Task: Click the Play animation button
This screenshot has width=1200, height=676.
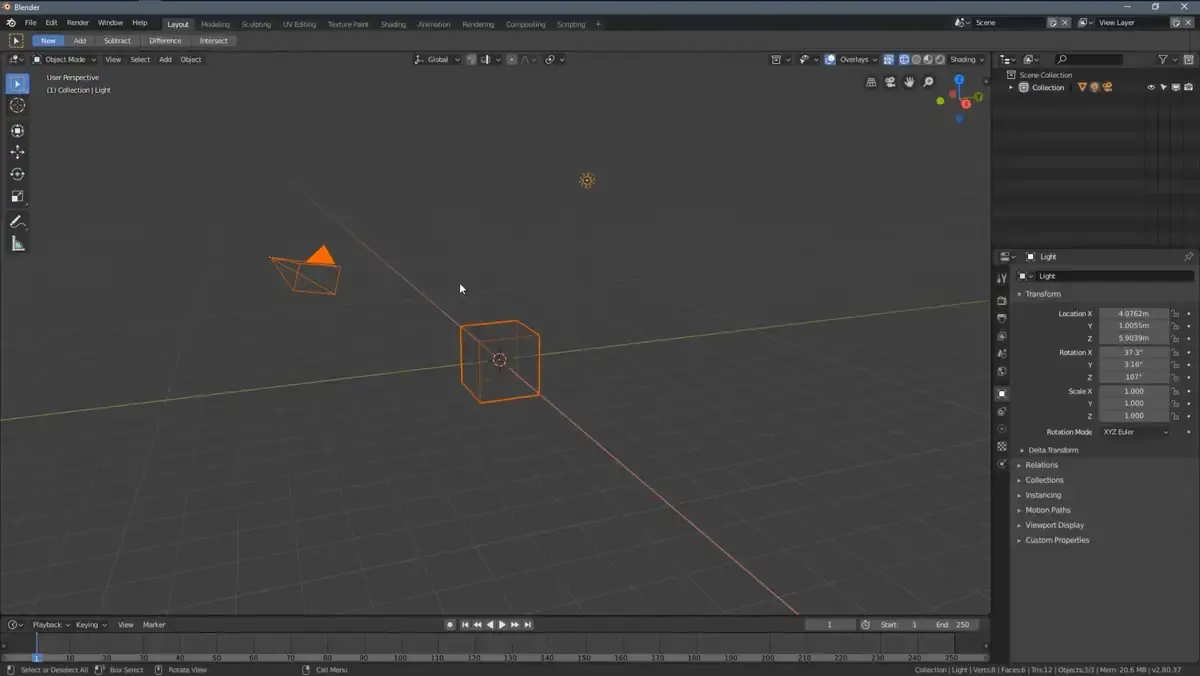Action: coord(502,624)
